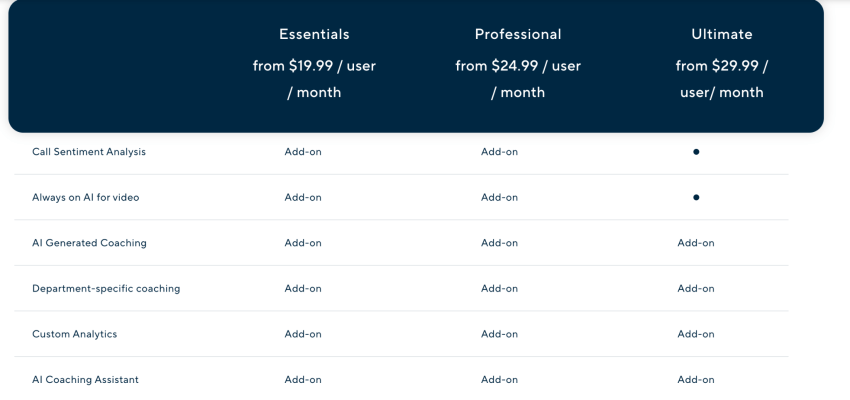This screenshot has height=400, width=850.
Task: Click the Ultimate bullet for Call Sentiment Analysis
Action: click(x=696, y=152)
